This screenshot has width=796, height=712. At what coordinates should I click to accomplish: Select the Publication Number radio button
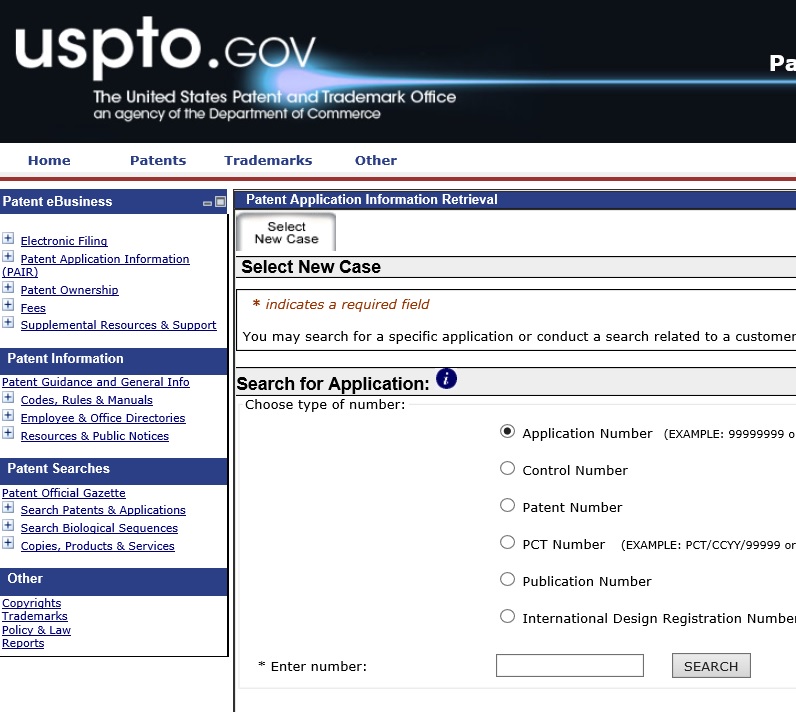pyautogui.click(x=507, y=579)
